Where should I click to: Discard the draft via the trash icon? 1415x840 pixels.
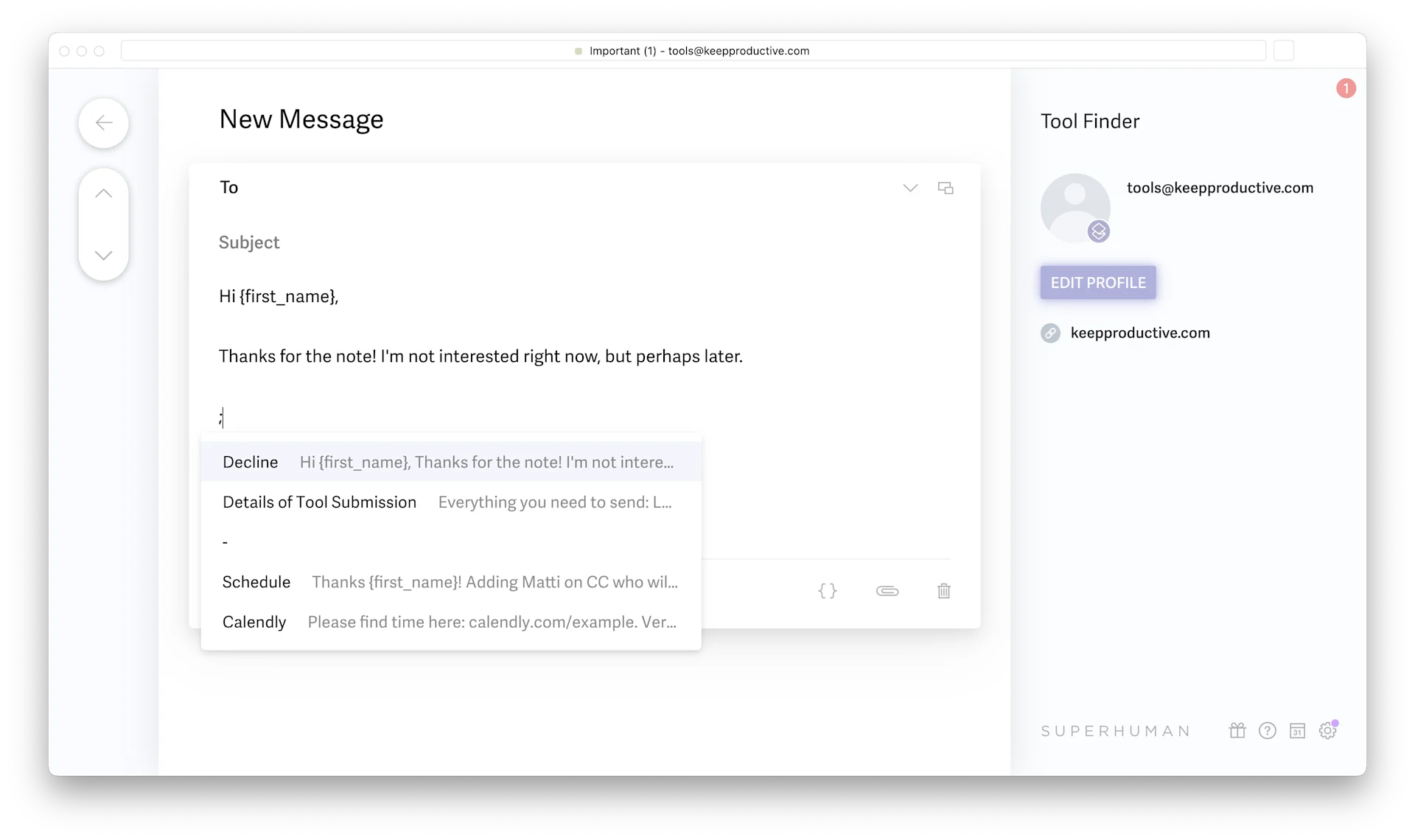[x=944, y=591]
